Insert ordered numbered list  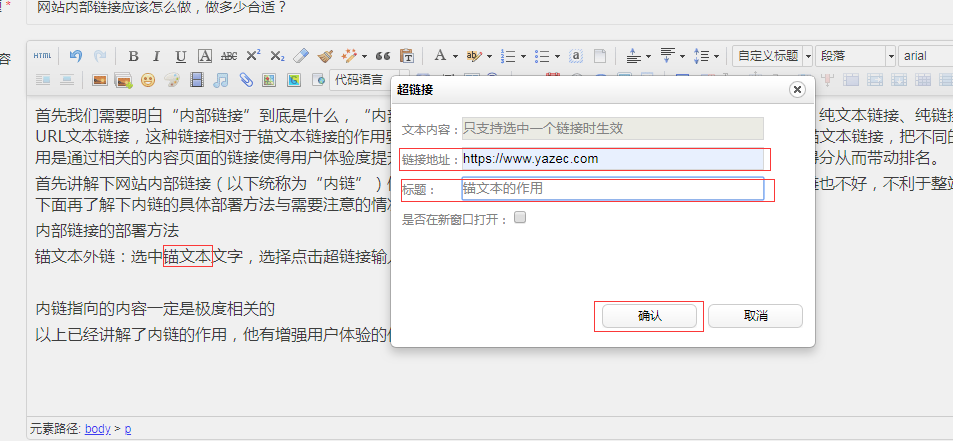pyautogui.click(x=506, y=56)
